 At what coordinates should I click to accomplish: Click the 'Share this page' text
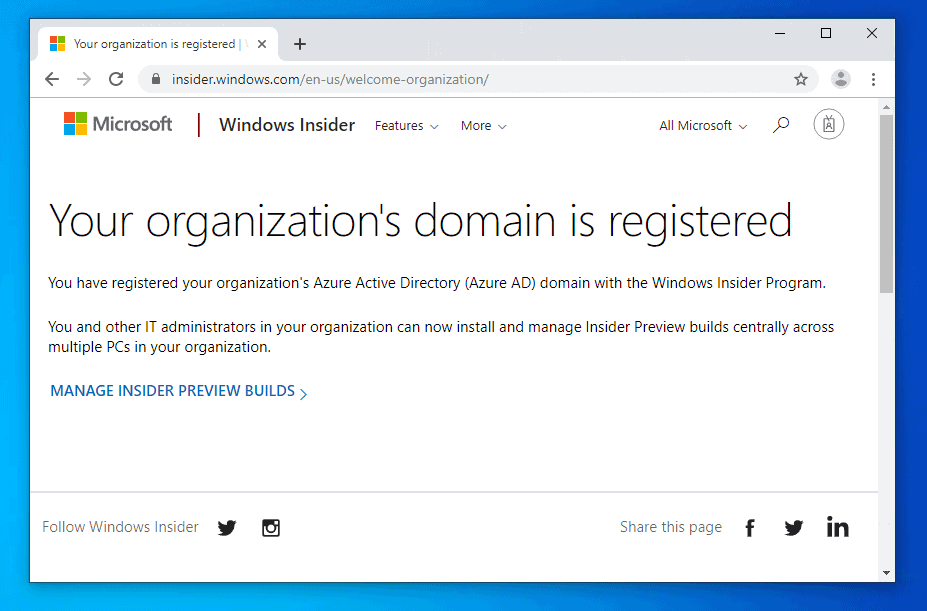[x=671, y=527]
